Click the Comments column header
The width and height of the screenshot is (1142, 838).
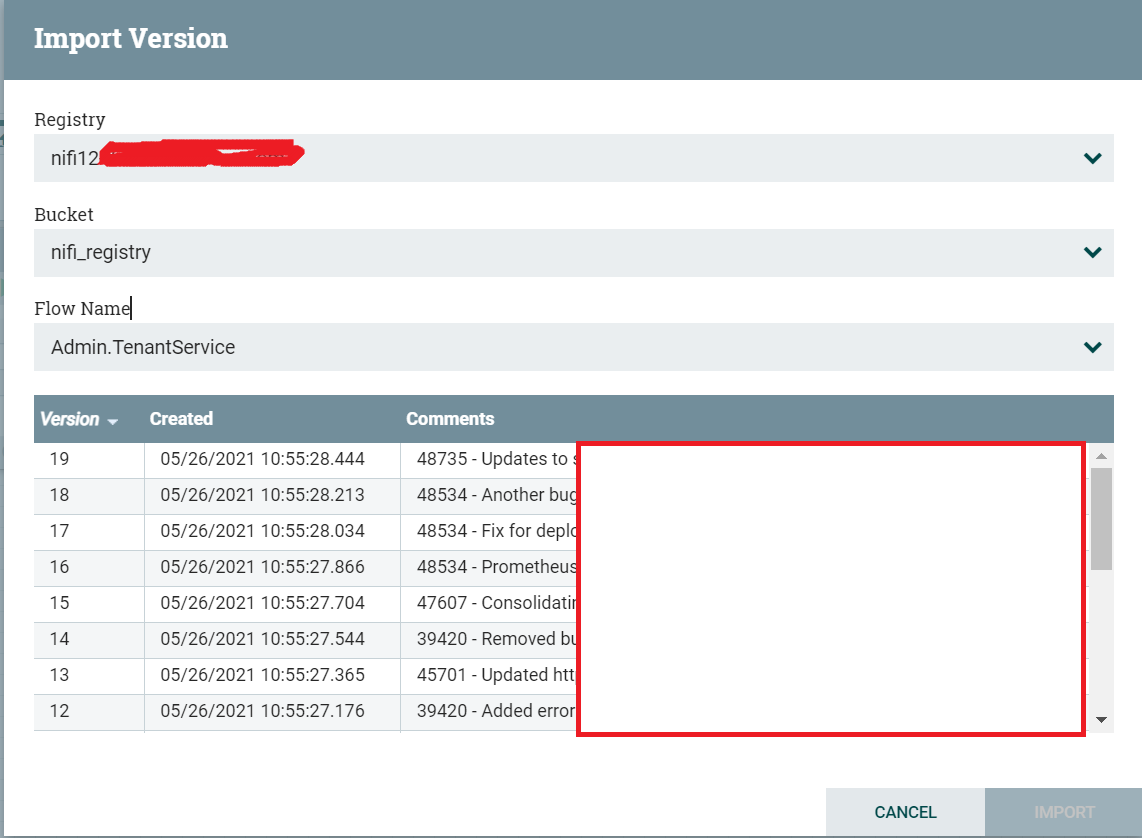point(450,419)
